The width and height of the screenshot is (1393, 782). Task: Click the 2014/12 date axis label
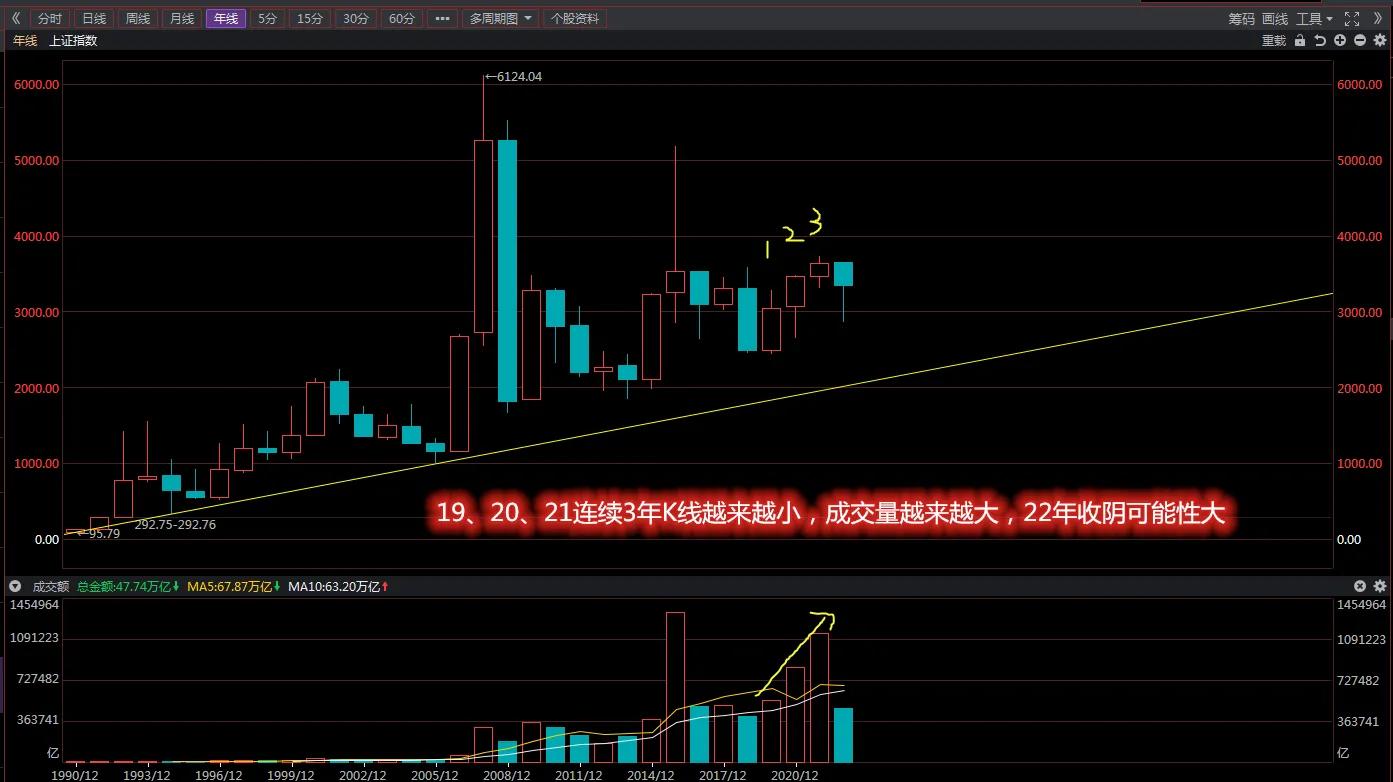[651, 774]
